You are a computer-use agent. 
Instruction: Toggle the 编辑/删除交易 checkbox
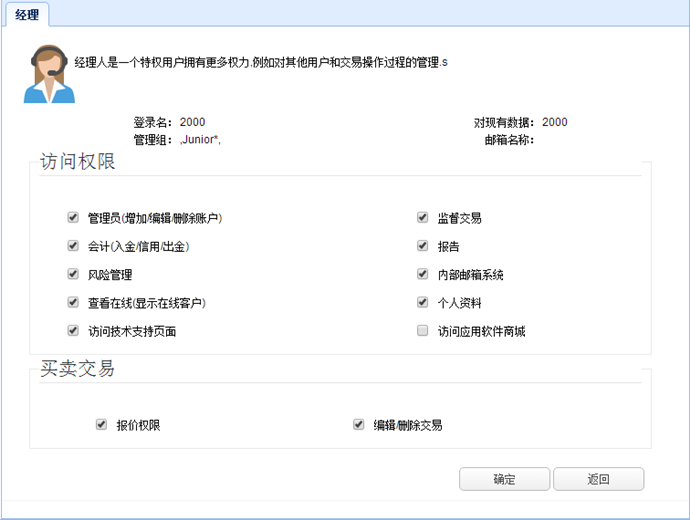(358, 424)
